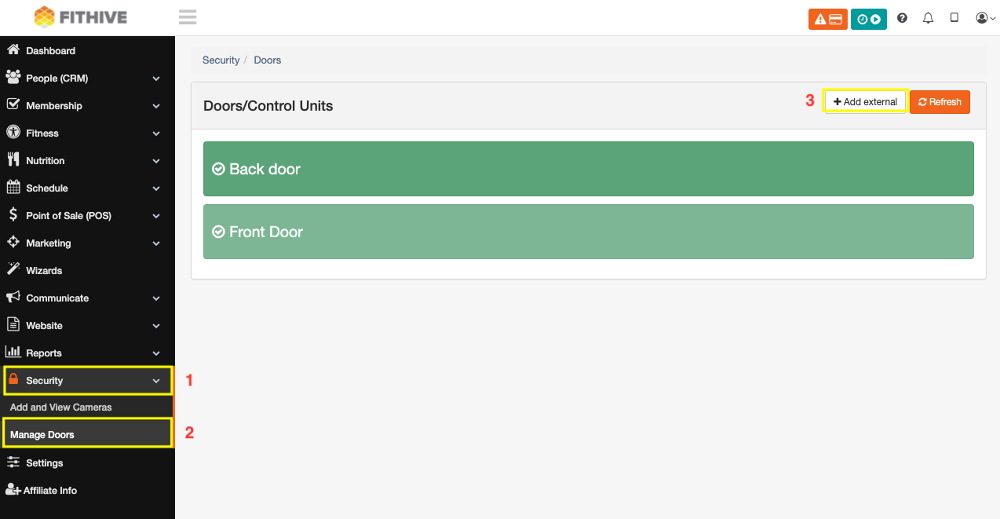Click the orange Security lock icon

tap(13, 379)
